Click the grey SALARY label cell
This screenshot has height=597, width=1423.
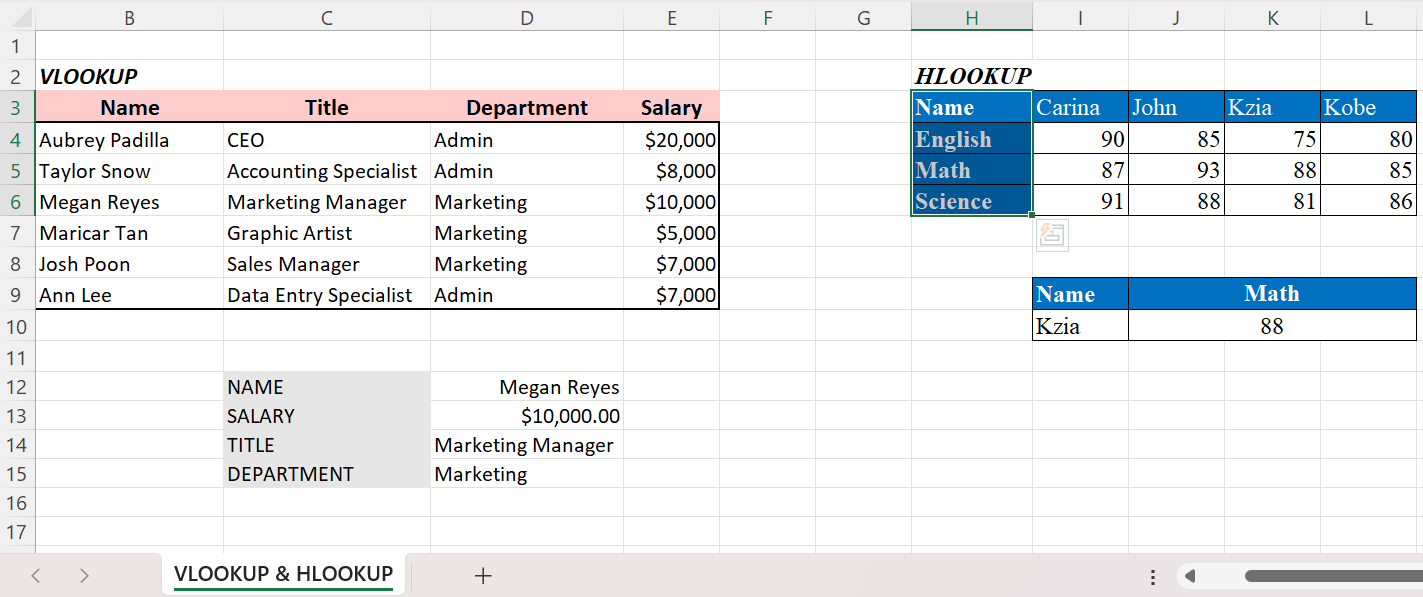[x=327, y=416]
